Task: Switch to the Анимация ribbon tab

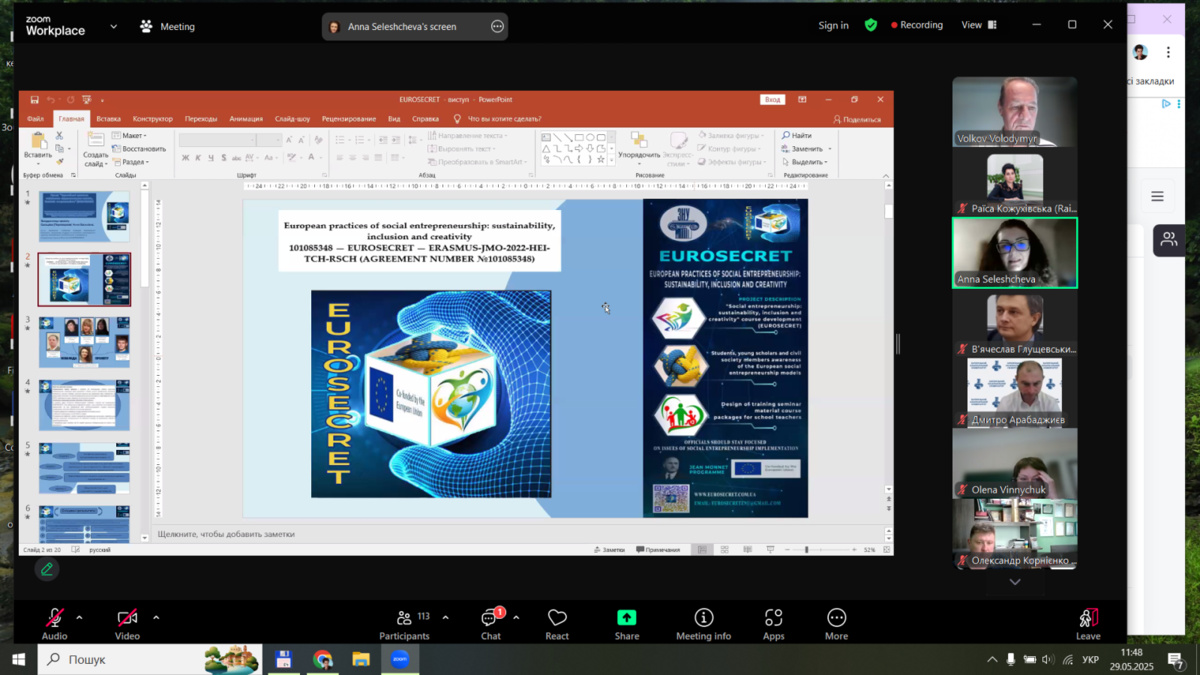Action: pos(246,119)
